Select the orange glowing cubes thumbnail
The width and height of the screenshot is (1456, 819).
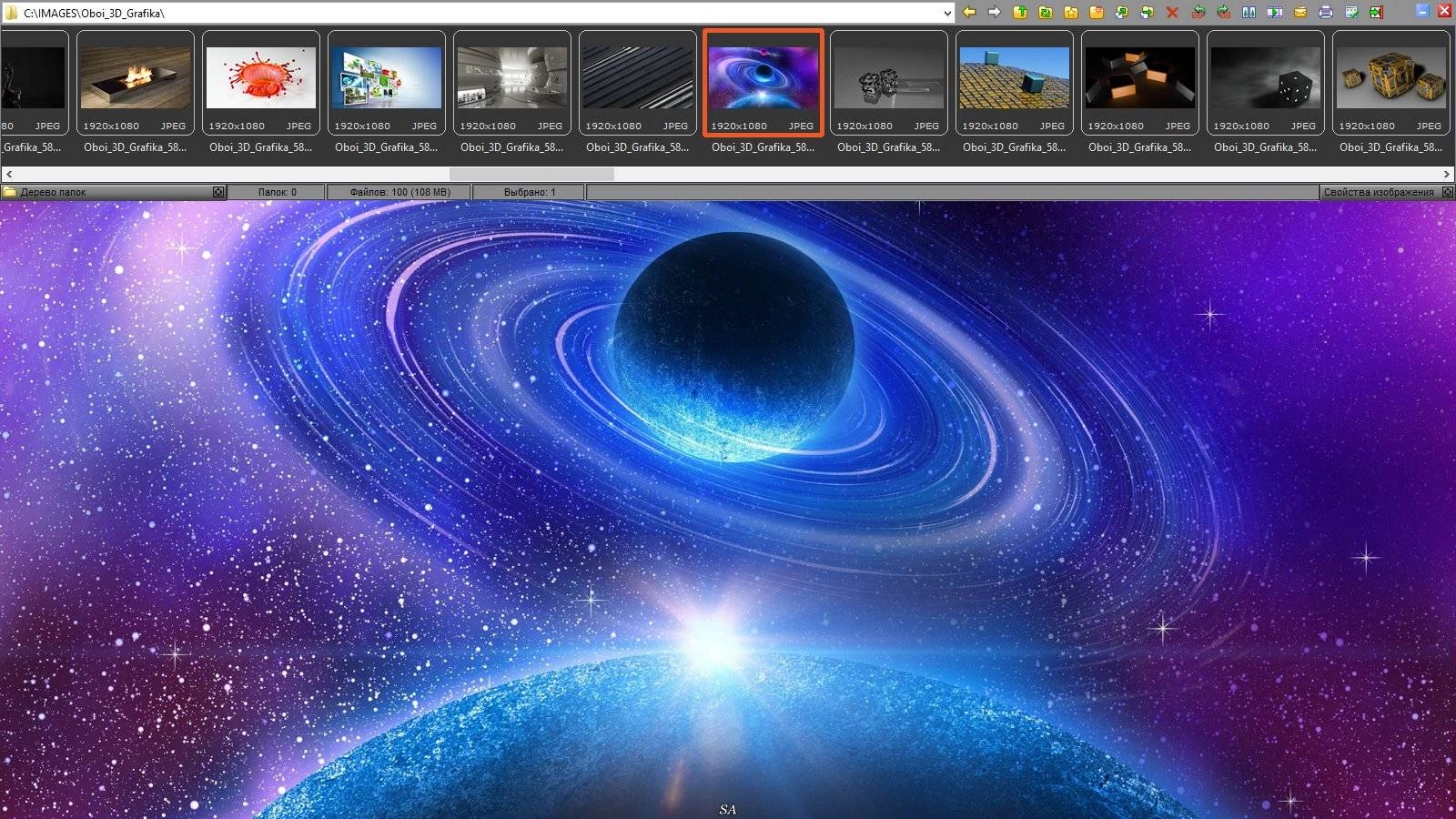coord(1140,83)
